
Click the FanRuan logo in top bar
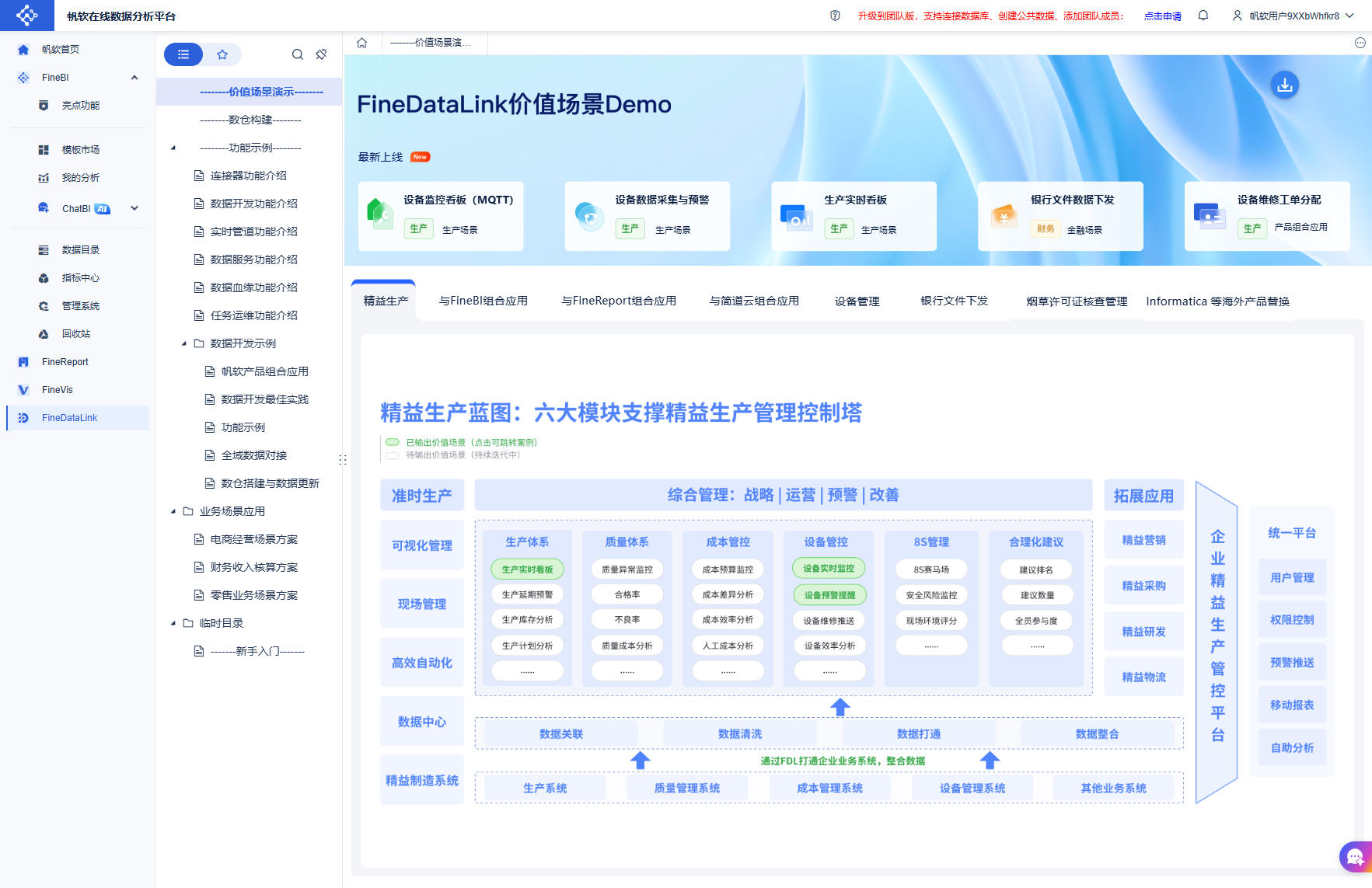point(26,16)
